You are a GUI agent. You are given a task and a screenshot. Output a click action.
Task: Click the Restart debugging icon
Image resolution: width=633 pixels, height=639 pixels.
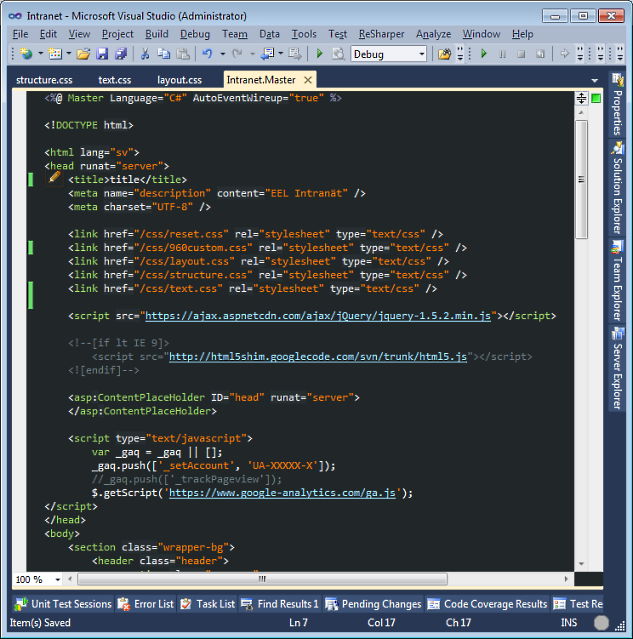click(540, 54)
